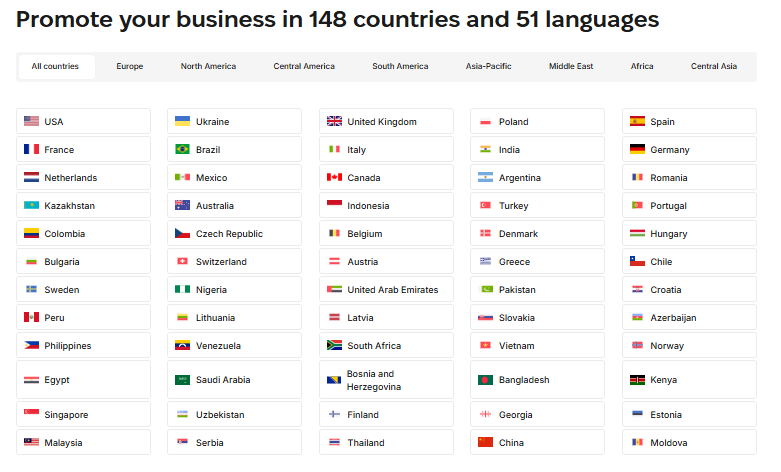Viewport: 781px width, 472px height.
Task: Switch to South America tab
Action: tap(400, 67)
